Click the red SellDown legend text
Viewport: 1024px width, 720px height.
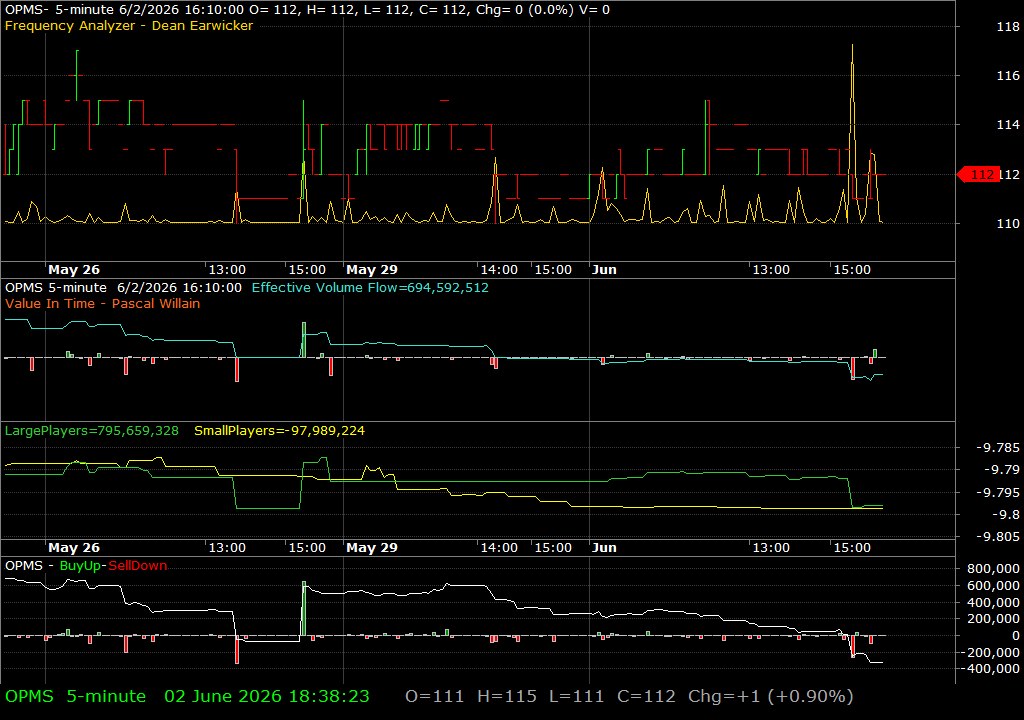coord(137,566)
